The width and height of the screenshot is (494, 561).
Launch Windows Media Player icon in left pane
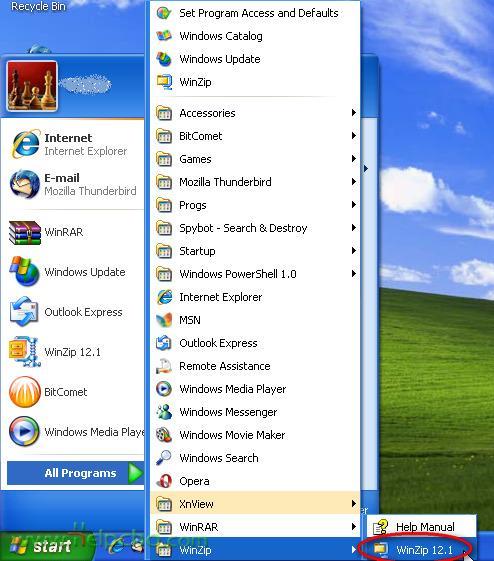pyautogui.click(x=24, y=431)
